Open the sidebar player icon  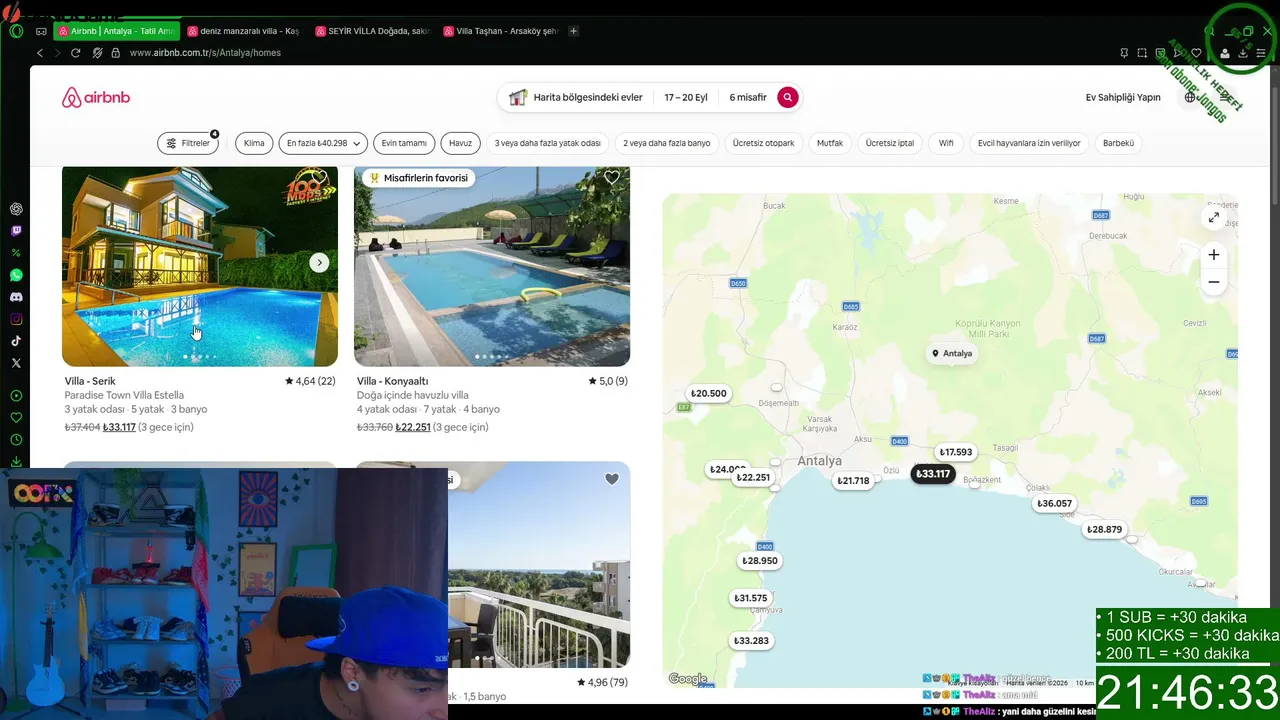(x=16, y=396)
